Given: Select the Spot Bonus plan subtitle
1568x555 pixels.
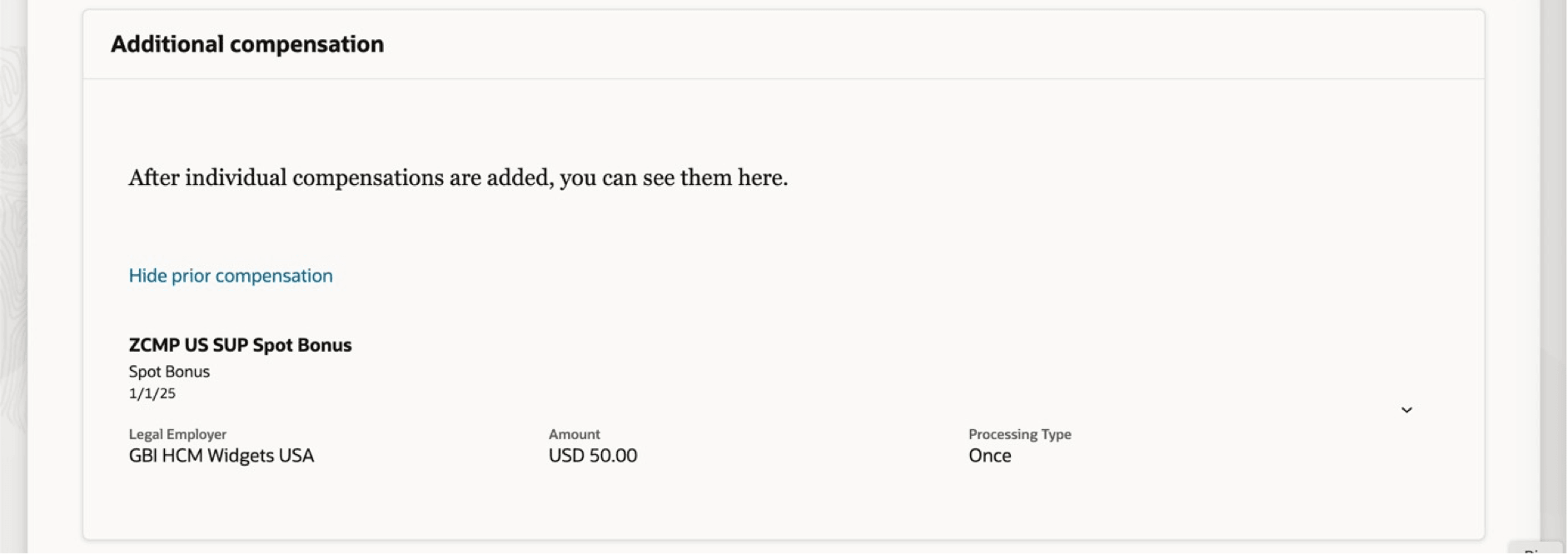Looking at the screenshot, I should click(x=168, y=371).
